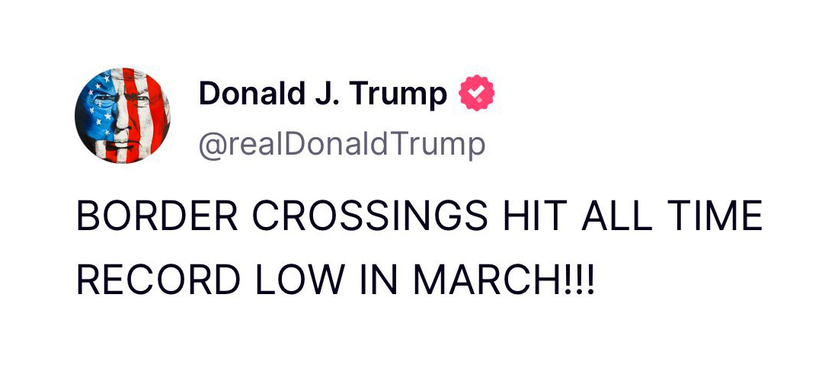Click the red stripes of avatar image

point(151,115)
